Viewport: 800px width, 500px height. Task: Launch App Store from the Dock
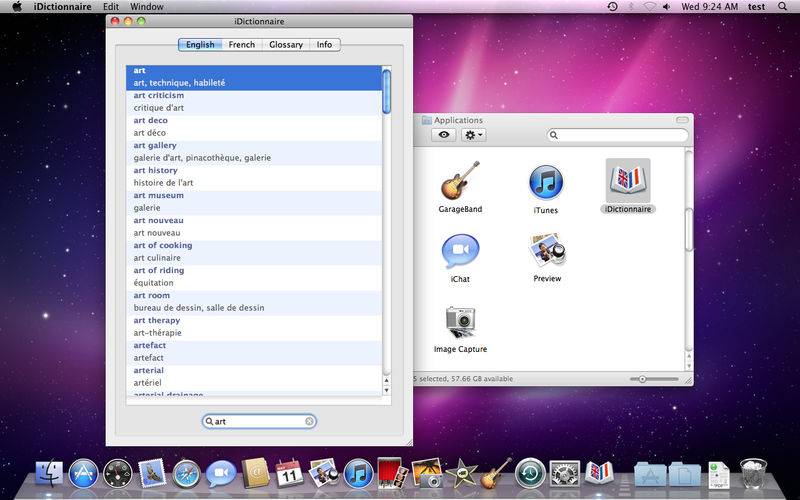pyautogui.click(x=83, y=473)
